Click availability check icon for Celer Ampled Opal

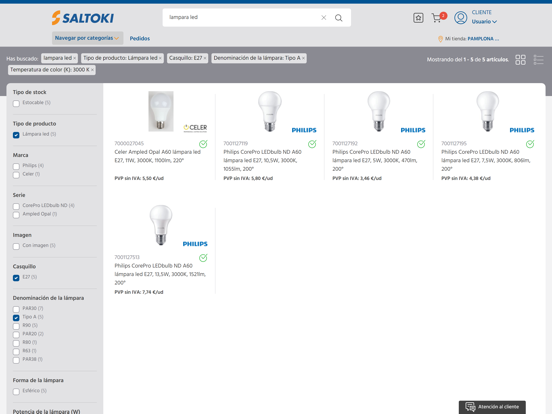click(x=203, y=144)
